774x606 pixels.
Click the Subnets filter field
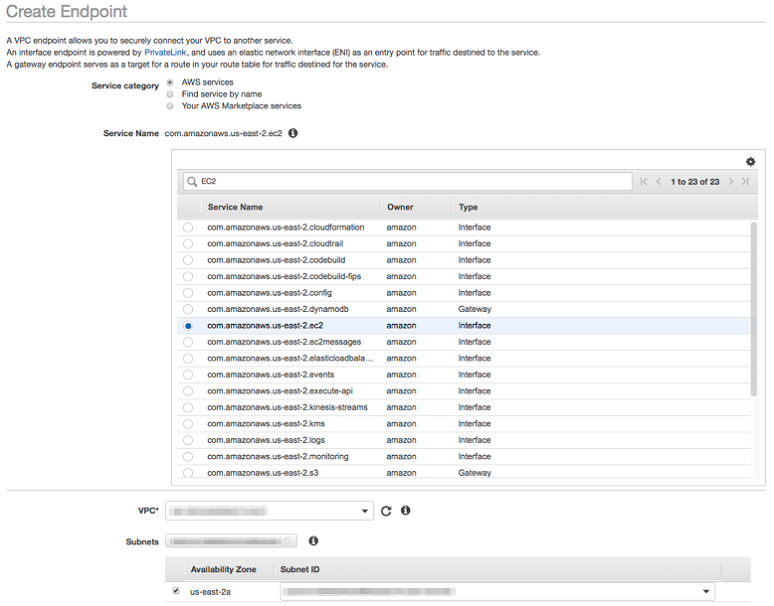pyautogui.click(x=232, y=541)
